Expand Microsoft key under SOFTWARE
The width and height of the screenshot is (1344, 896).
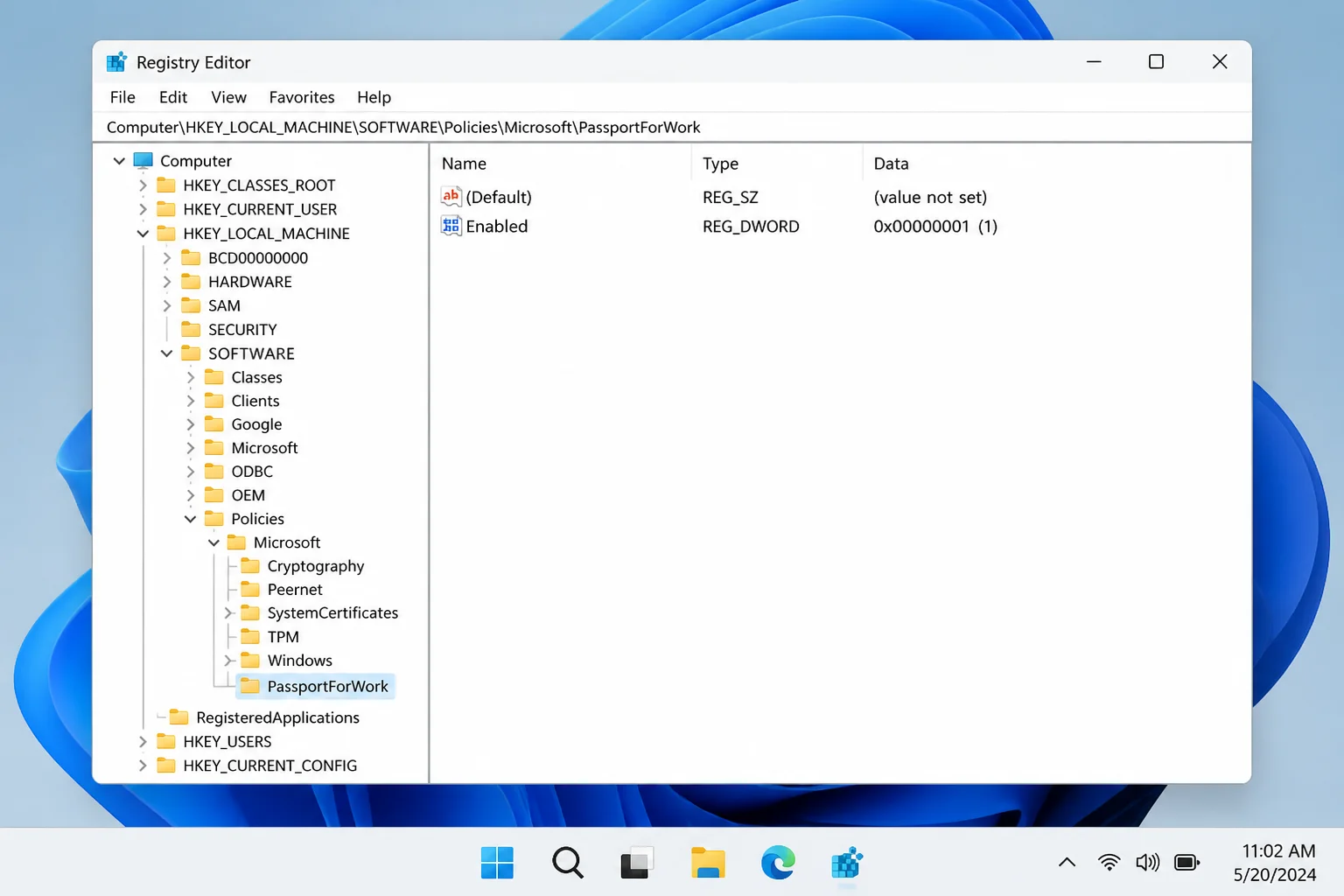pos(190,448)
